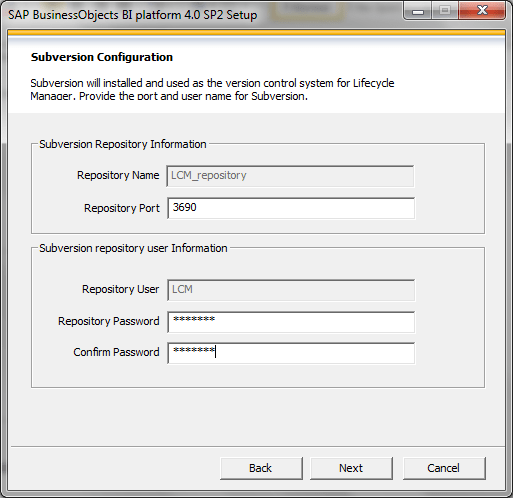The image size is (513, 498).
Task: Click the disabled maximize window button
Action: click(445, 11)
